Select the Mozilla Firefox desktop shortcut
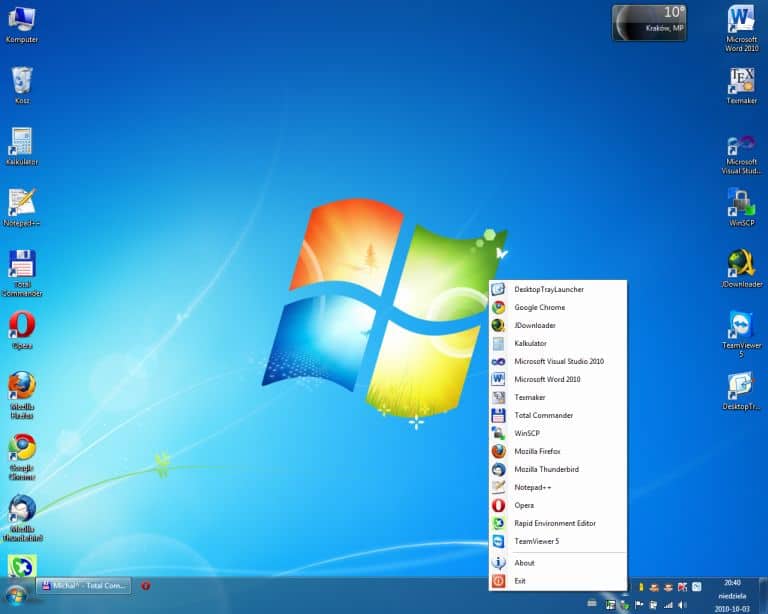 (x=22, y=396)
